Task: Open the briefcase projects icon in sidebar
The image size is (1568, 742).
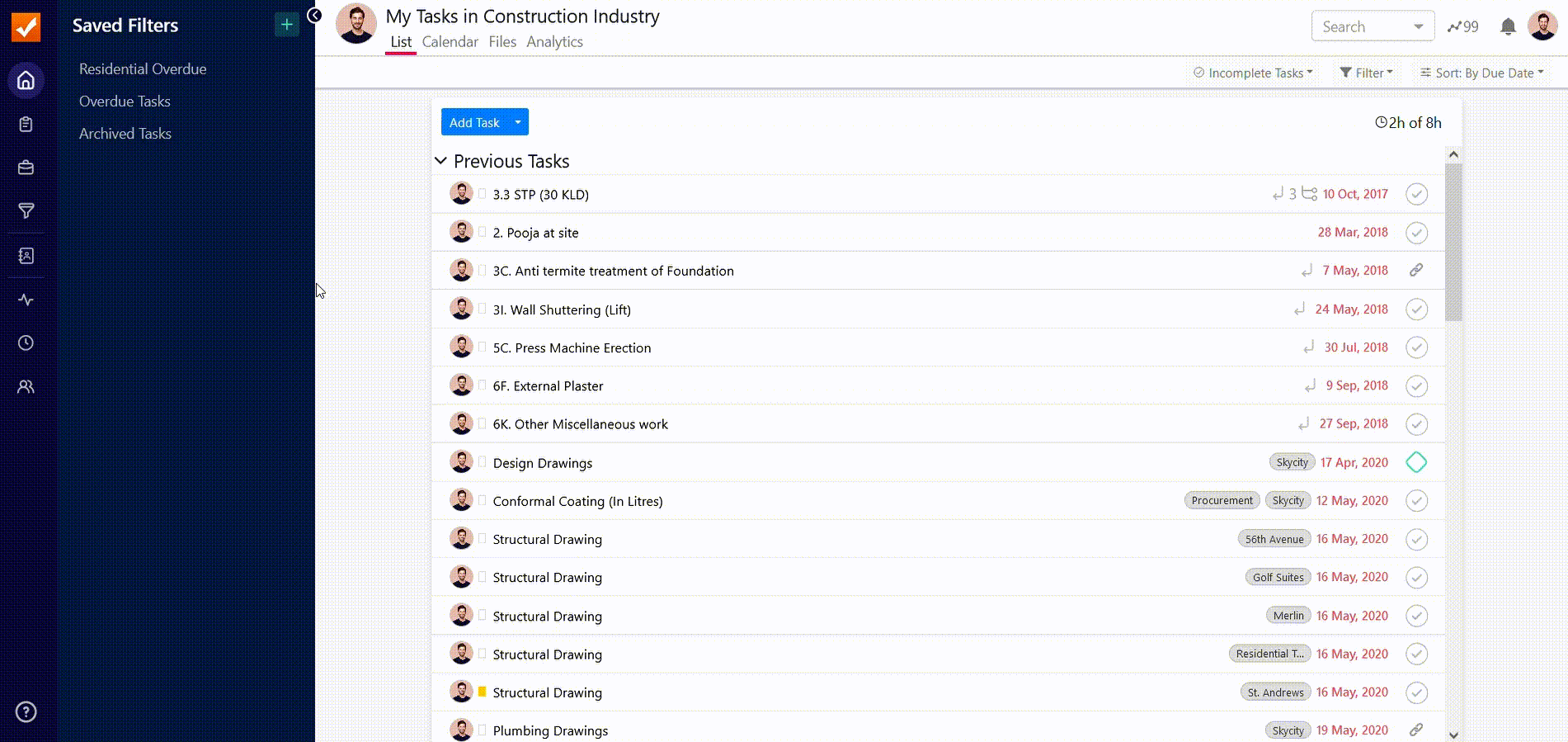Action: click(26, 168)
